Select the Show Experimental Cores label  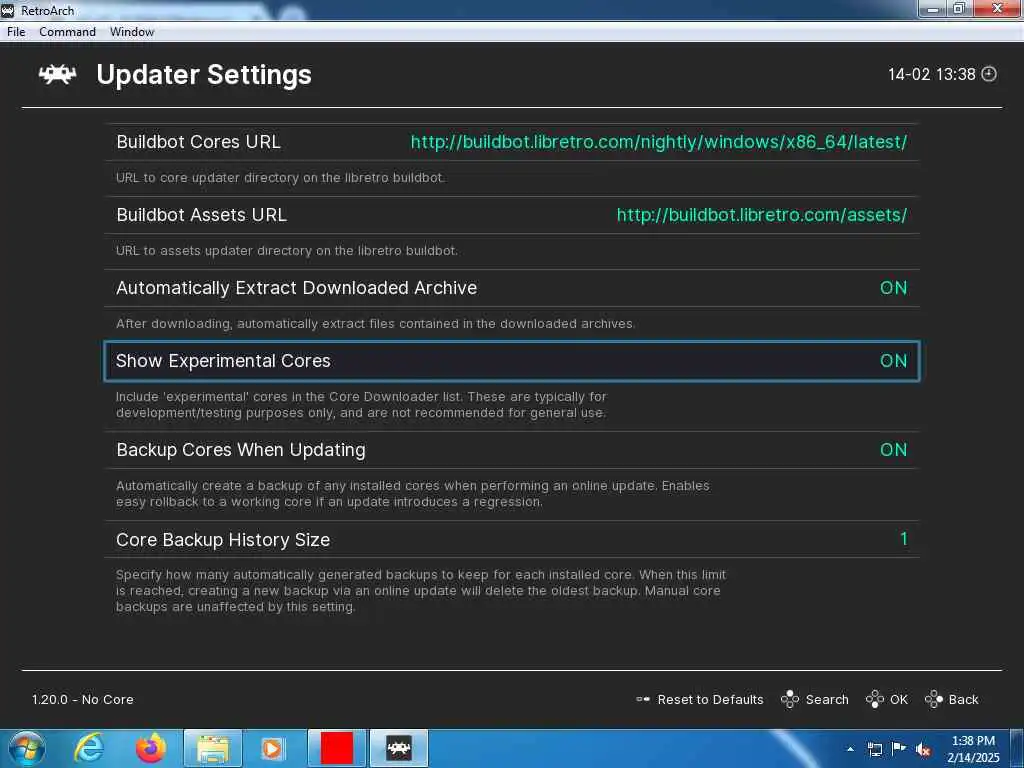pos(223,361)
